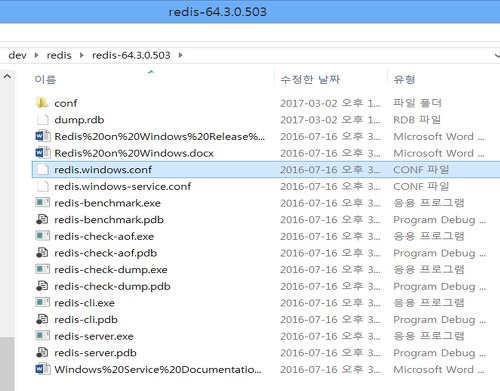Click the redis.windows.conf file icon
Screen dimensions: 500x391
(x=42, y=169)
